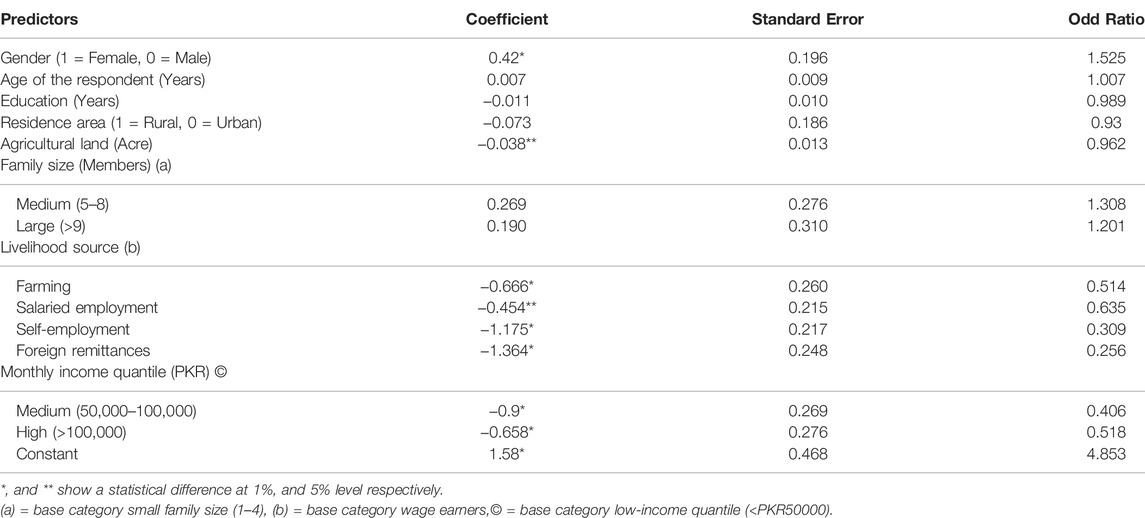Click the Monthly income quantile (PKR) heading

[x=114, y=373]
